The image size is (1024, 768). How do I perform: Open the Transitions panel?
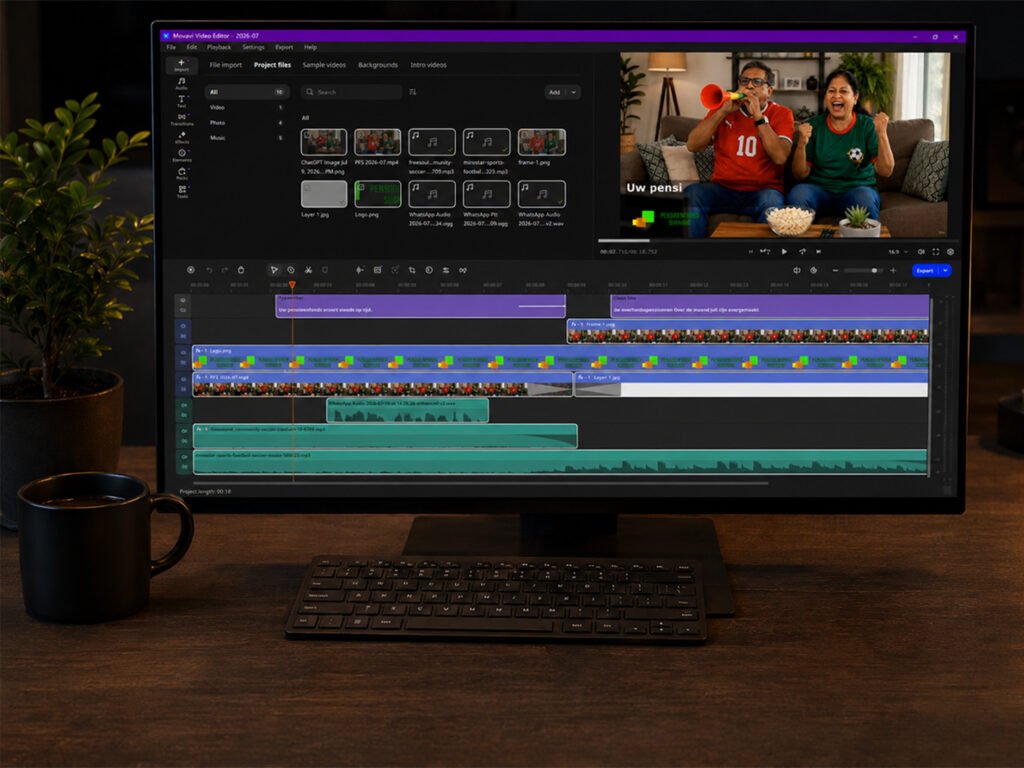point(182,119)
